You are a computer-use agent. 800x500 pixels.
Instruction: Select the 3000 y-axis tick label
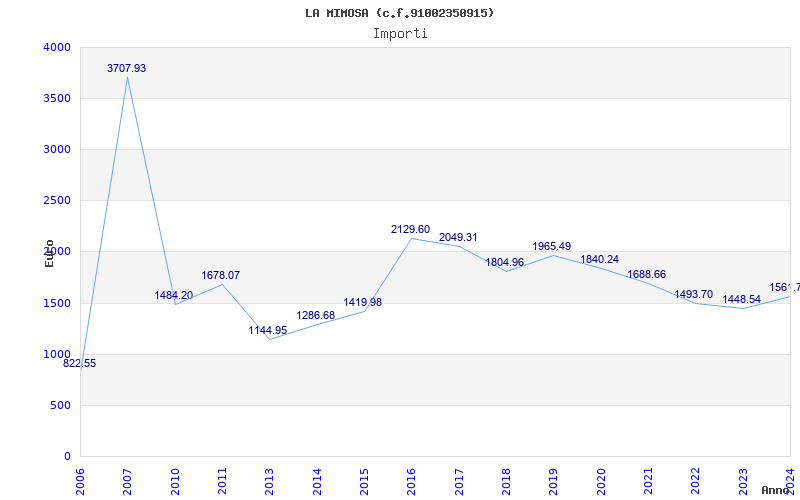coord(57,149)
